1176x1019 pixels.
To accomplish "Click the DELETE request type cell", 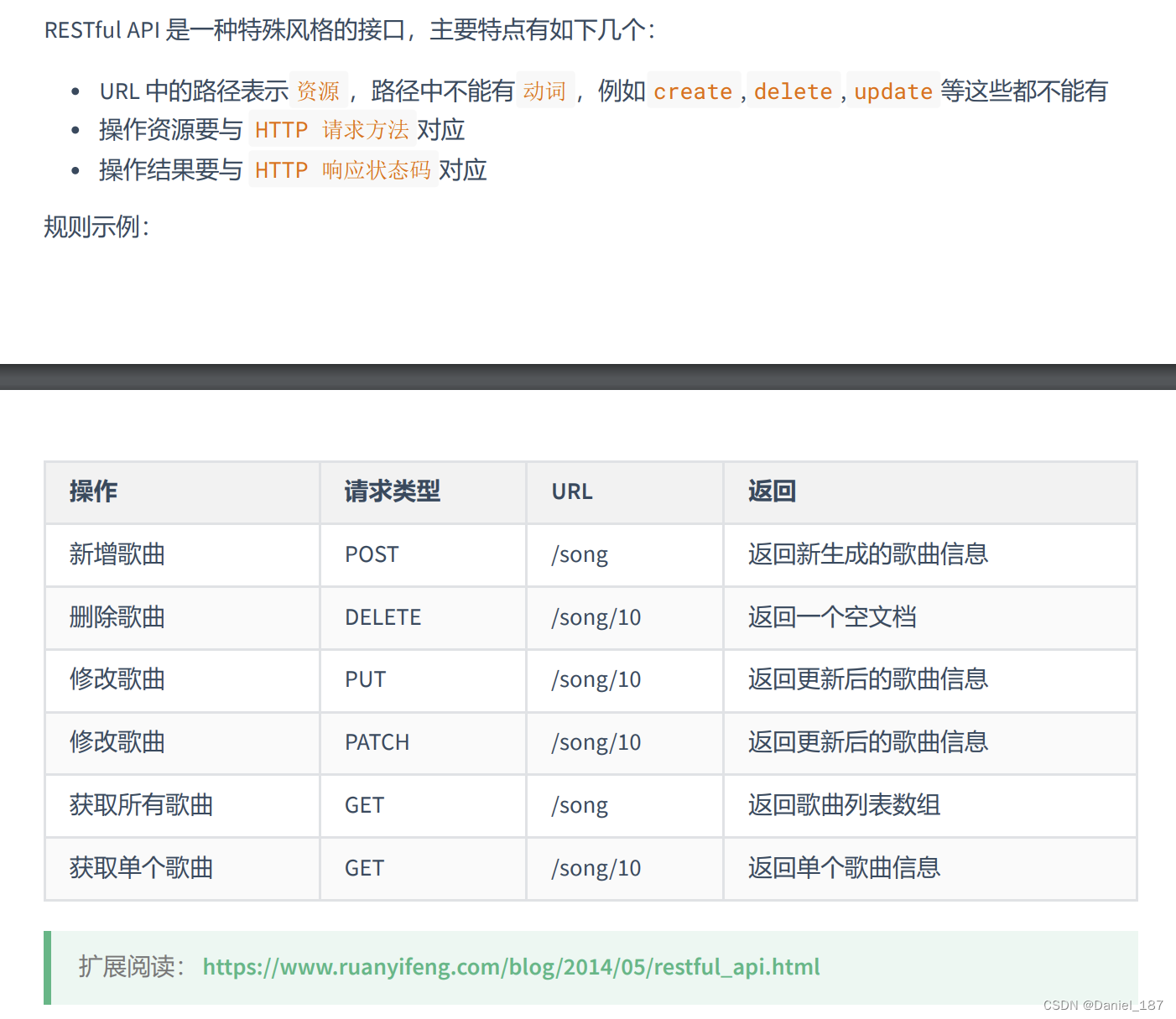I will [423, 617].
